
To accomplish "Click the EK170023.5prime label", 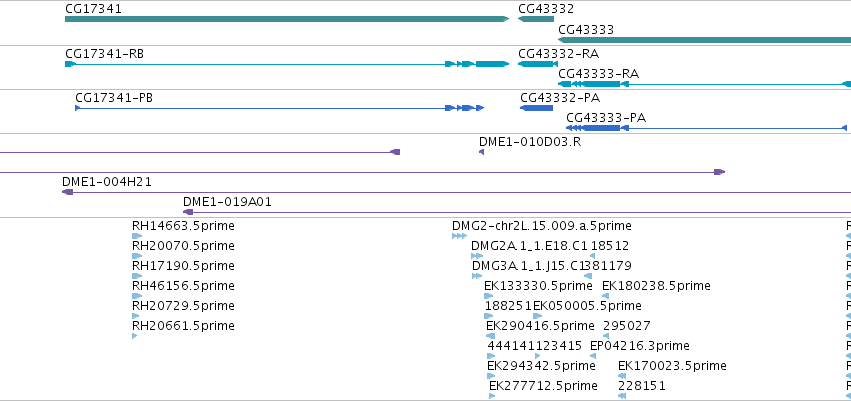I will 672,365.
